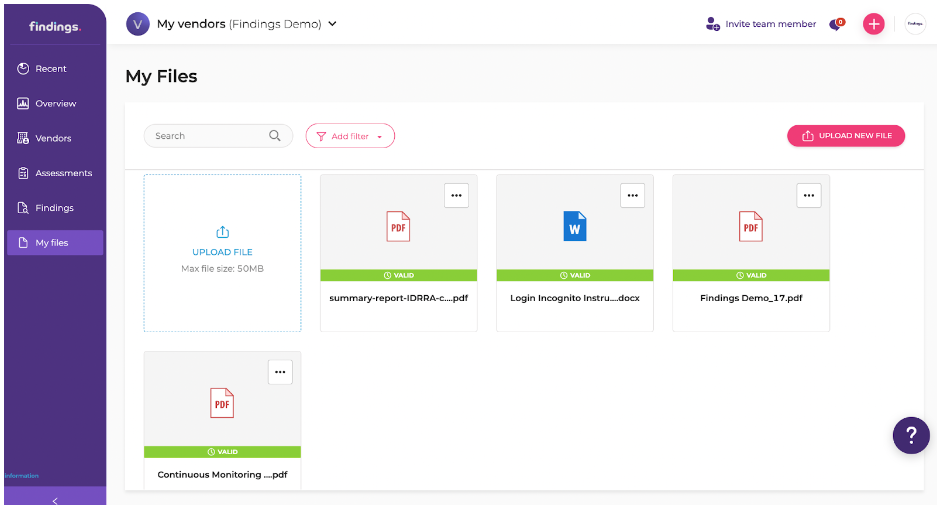This screenshot has height=505, width=937.
Task: Click the Upload New File button
Action: [x=846, y=136]
